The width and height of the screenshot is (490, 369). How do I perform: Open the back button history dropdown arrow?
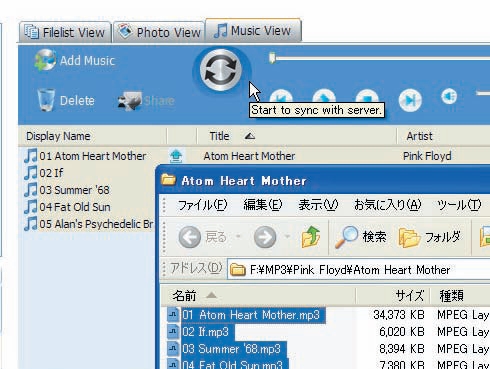pyautogui.click(x=238, y=237)
